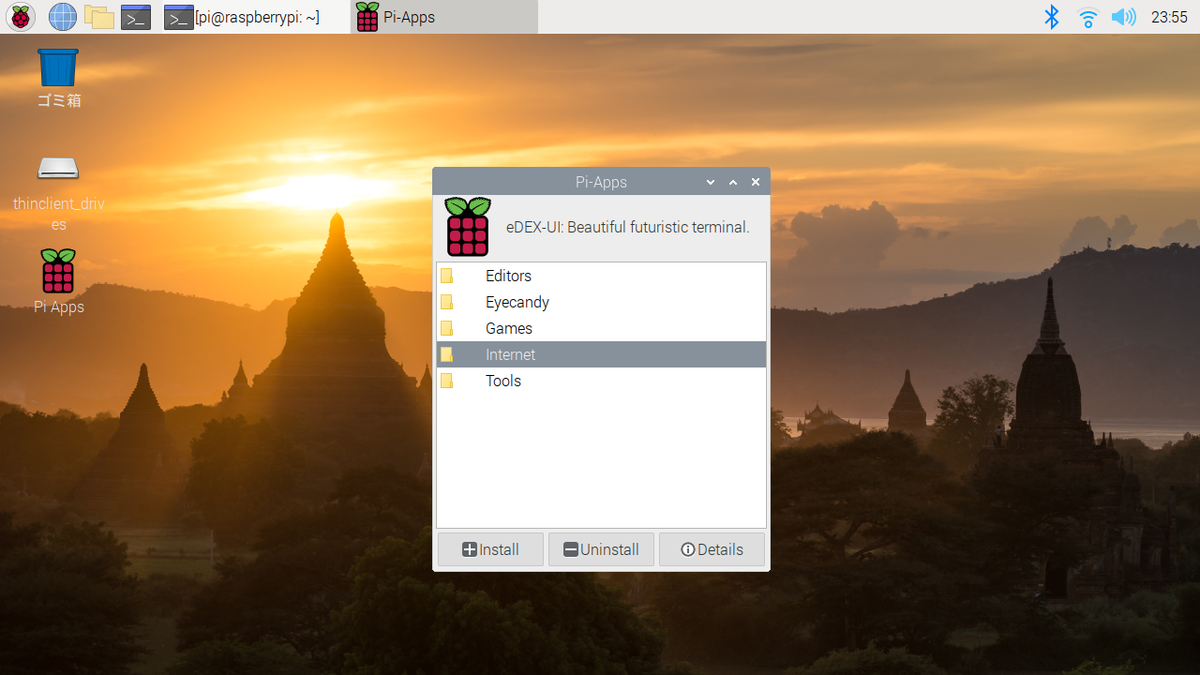Viewport: 1200px width, 675px height.
Task: Select the Tools category
Action: point(601,380)
